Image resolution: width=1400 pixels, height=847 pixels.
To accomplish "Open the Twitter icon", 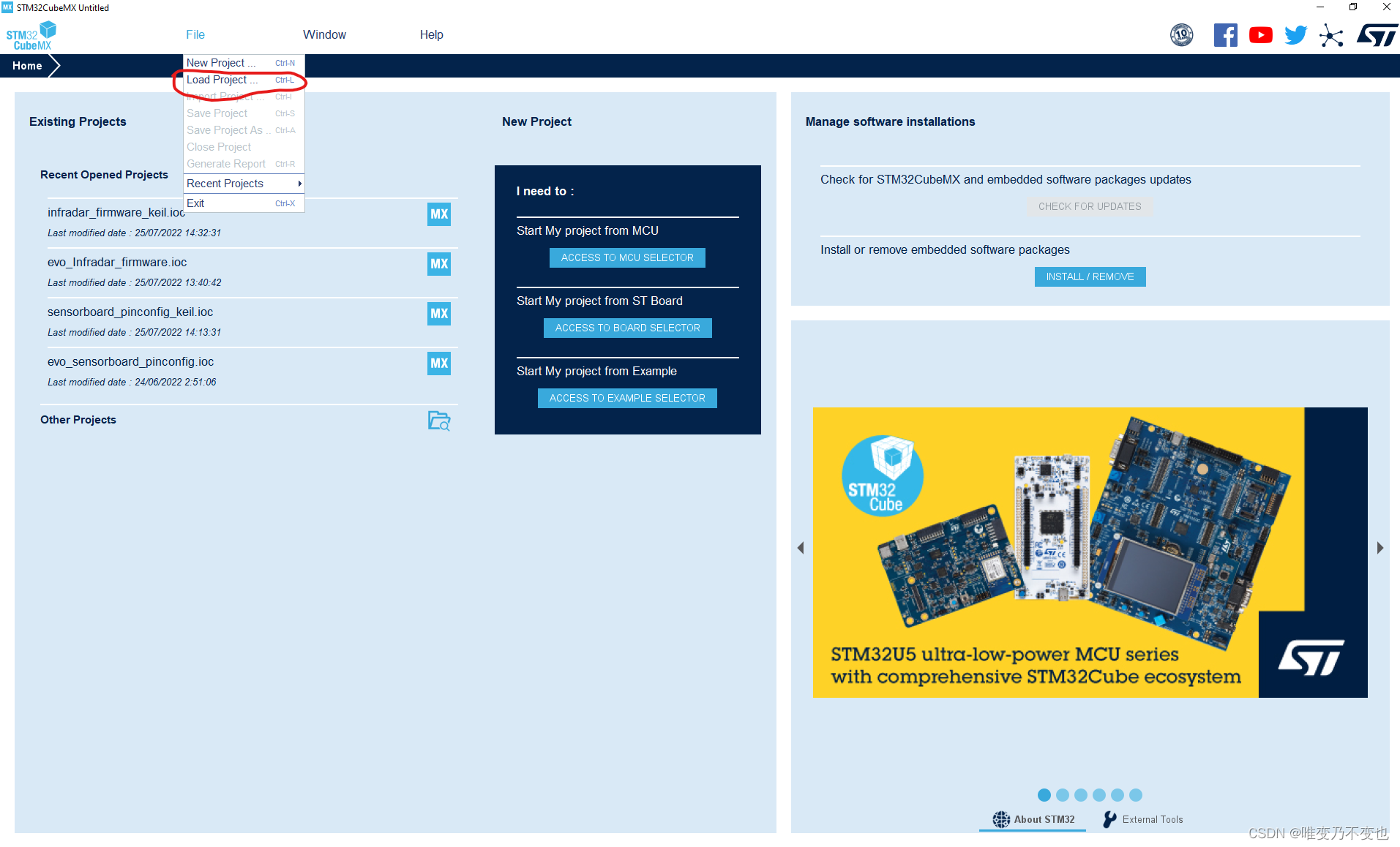I will 1295,34.
